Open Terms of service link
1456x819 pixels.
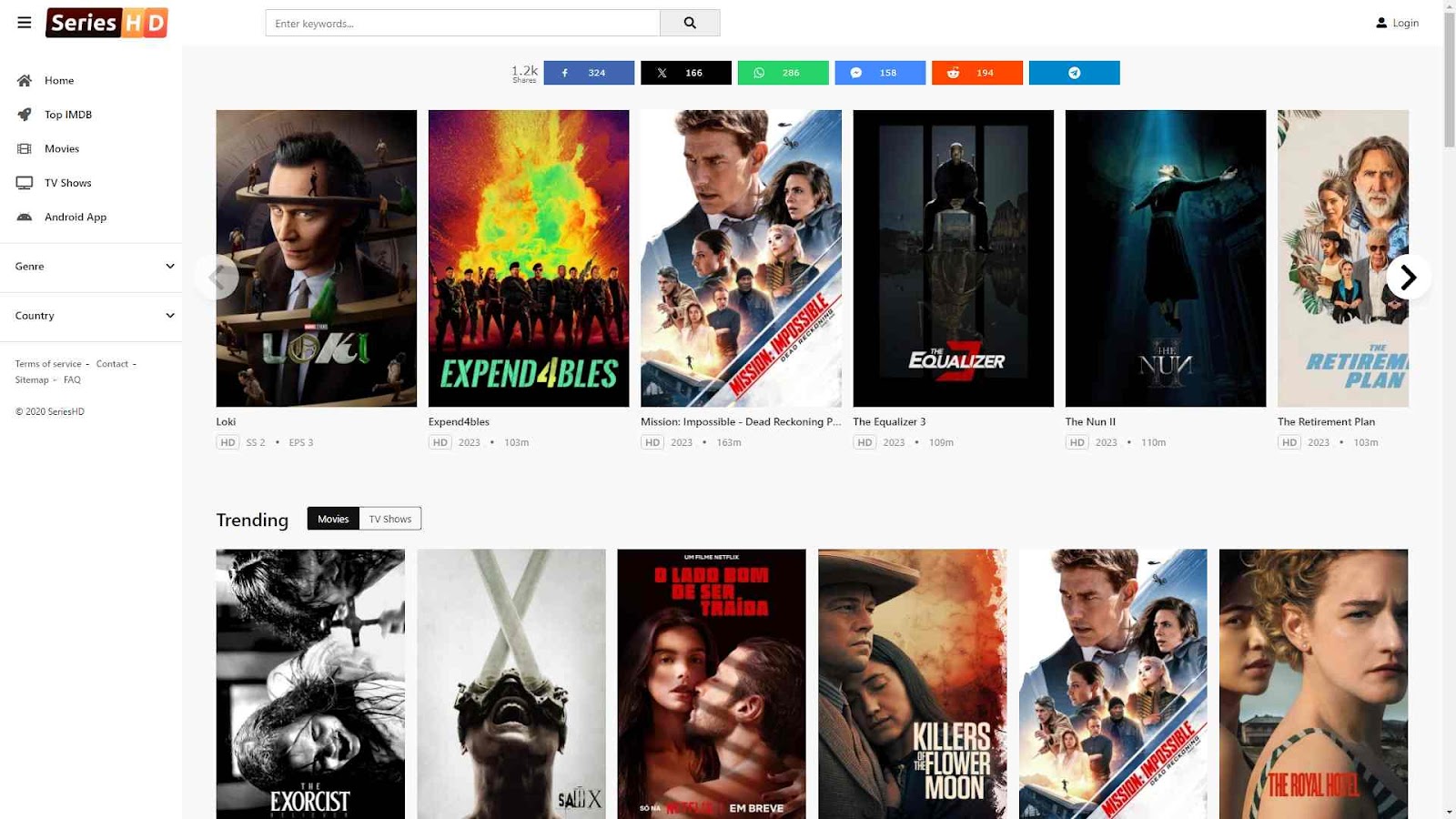[48, 364]
